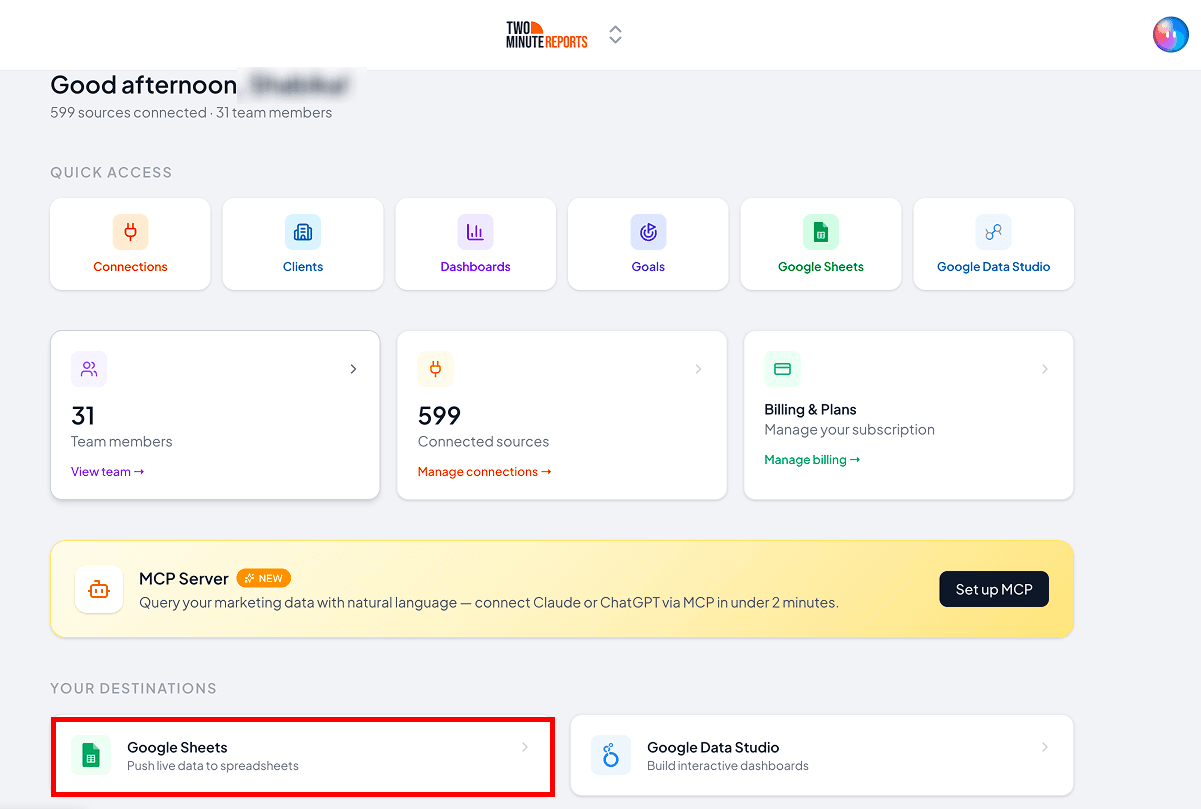Click the Set up MCP button

[994, 589]
